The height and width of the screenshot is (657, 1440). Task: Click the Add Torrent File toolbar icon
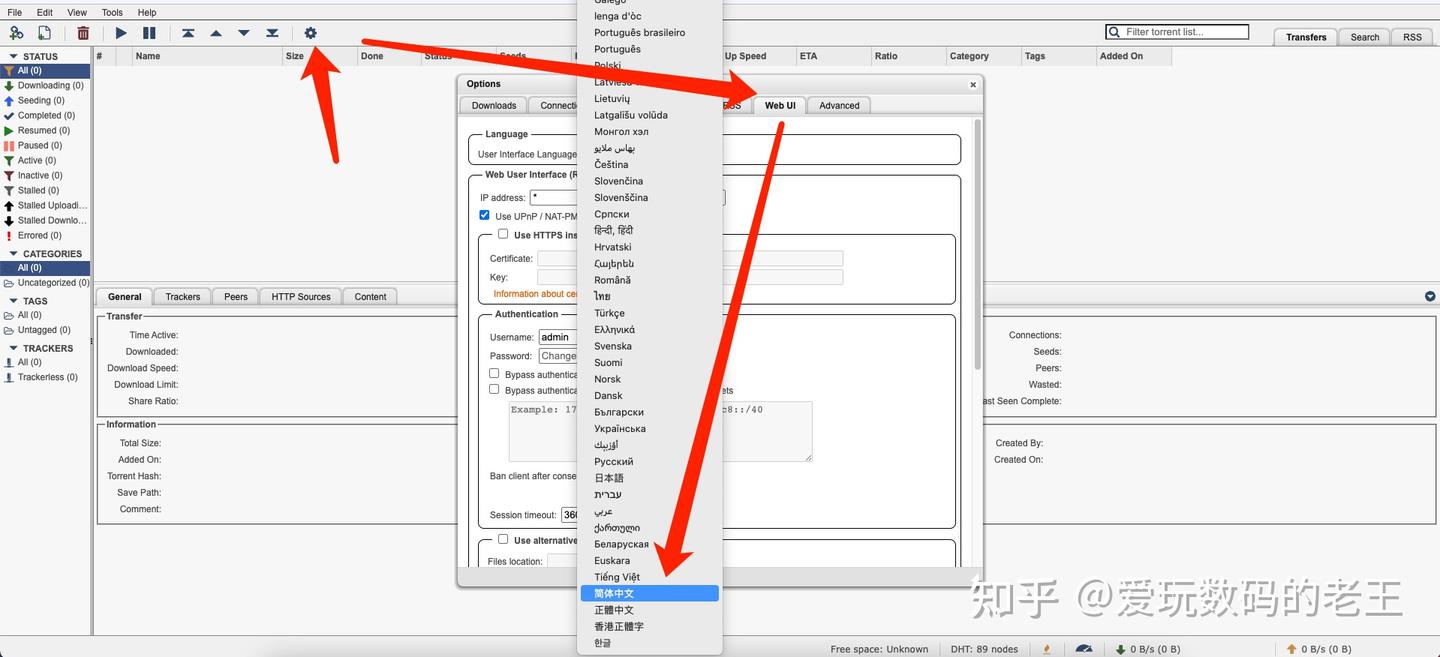tap(44, 33)
